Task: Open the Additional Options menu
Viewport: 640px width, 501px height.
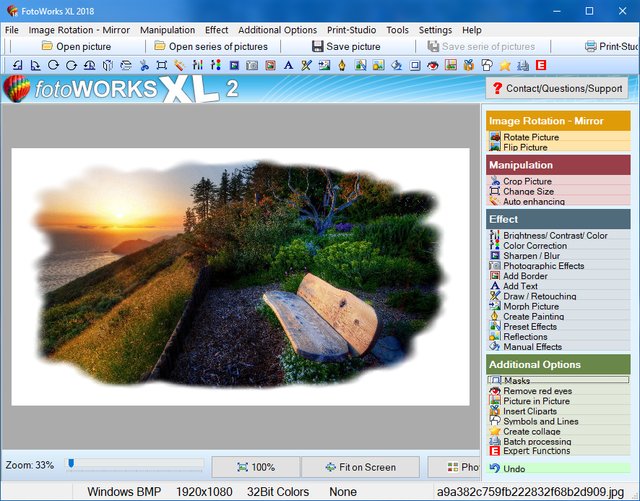Action: [278, 30]
